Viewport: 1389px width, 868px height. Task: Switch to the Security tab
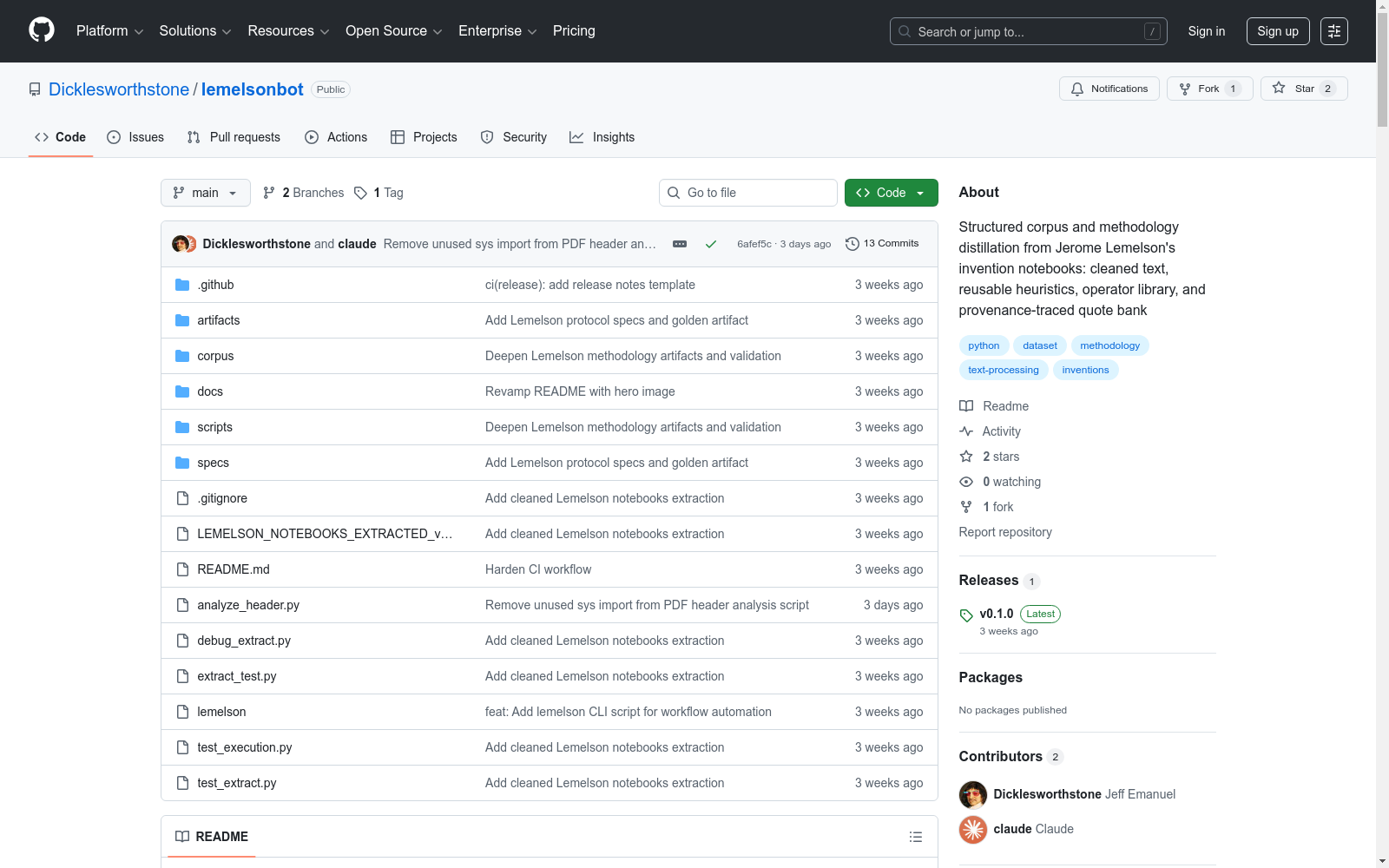[514, 137]
